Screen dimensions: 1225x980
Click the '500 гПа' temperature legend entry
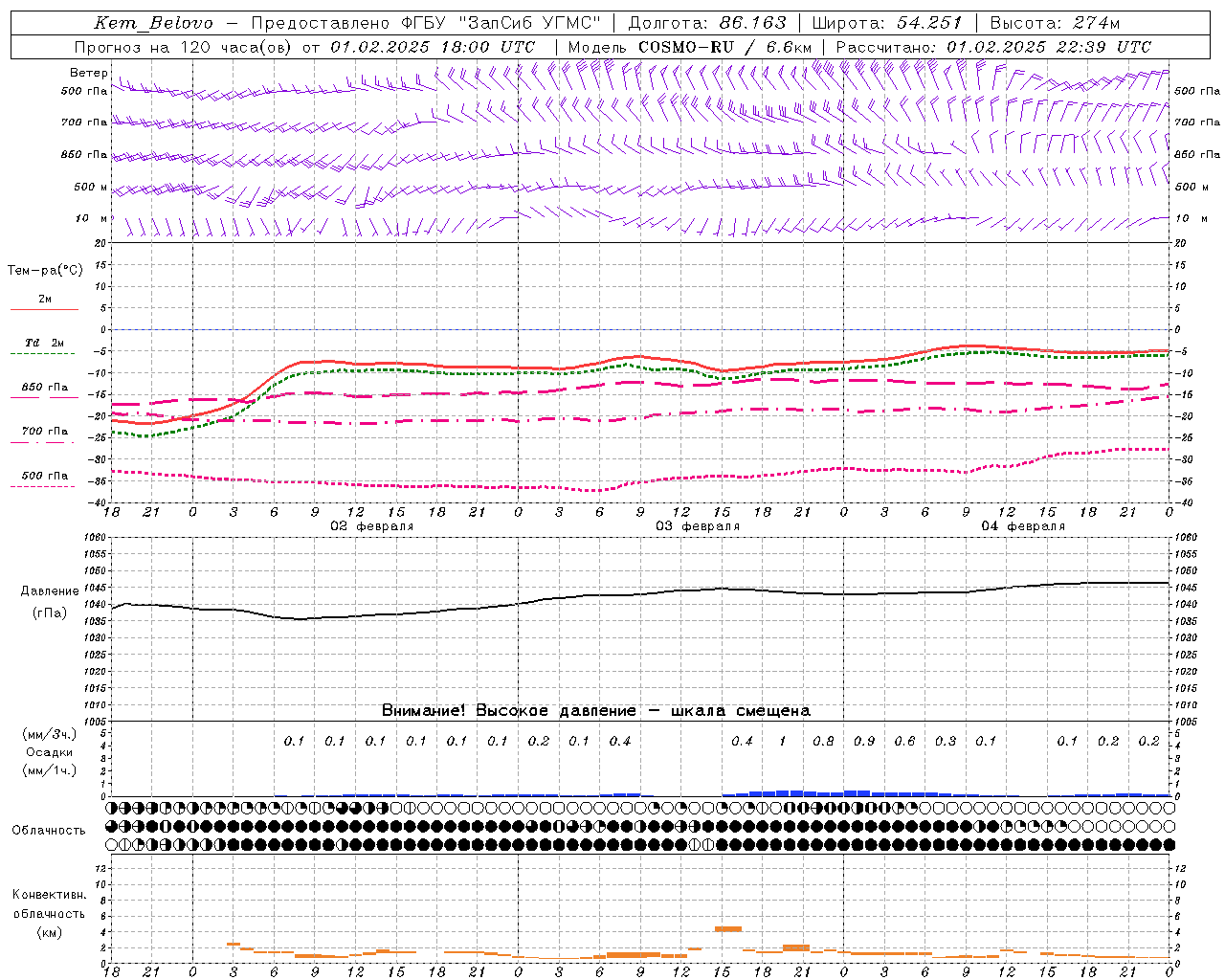(44, 476)
